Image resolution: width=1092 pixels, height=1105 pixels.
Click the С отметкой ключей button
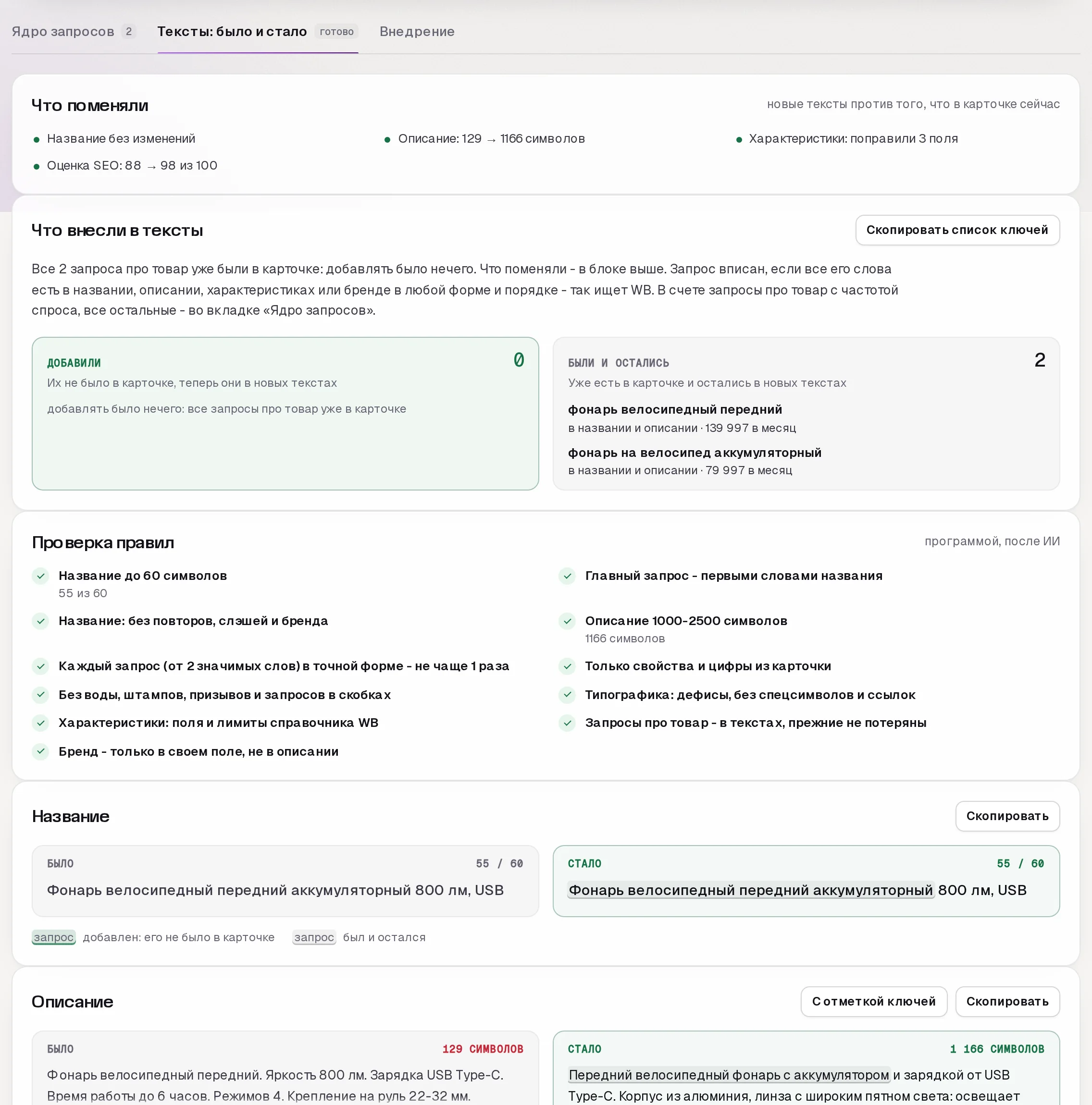pyautogui.click(x=873, y=1002)
